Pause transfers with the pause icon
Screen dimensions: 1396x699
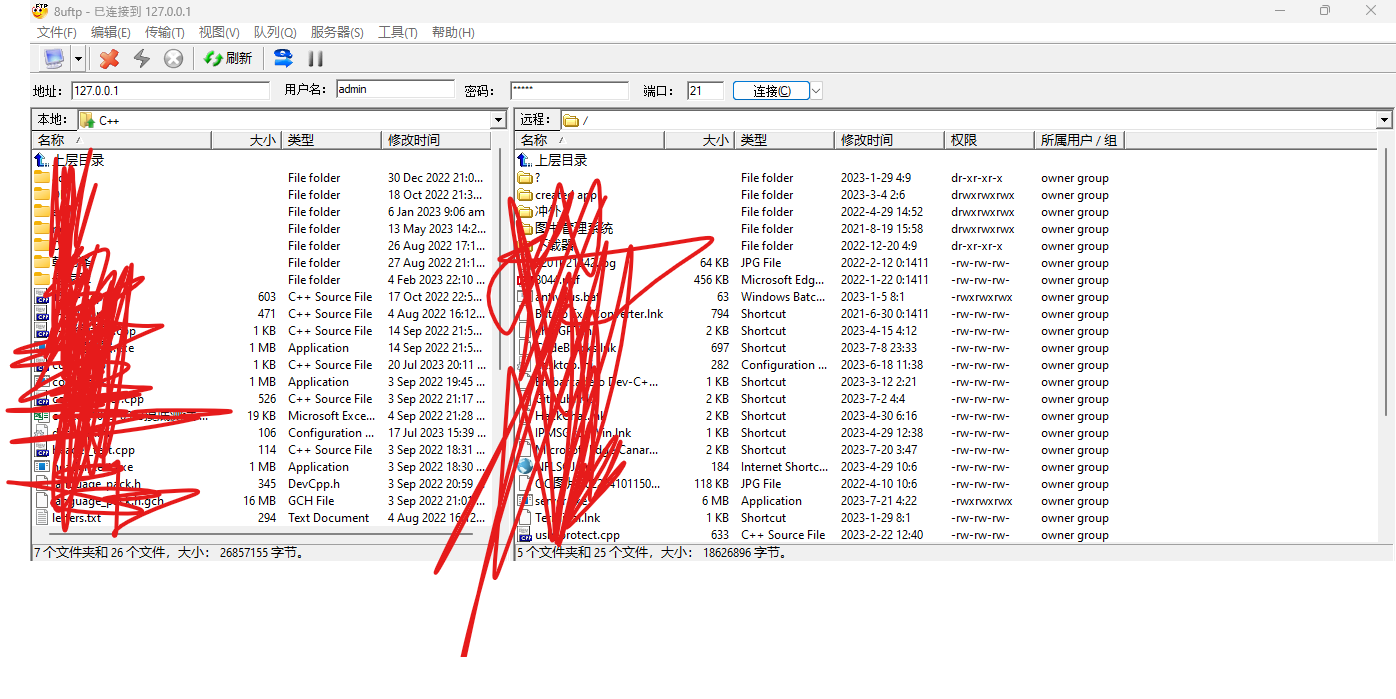click(x=315, y=59)
